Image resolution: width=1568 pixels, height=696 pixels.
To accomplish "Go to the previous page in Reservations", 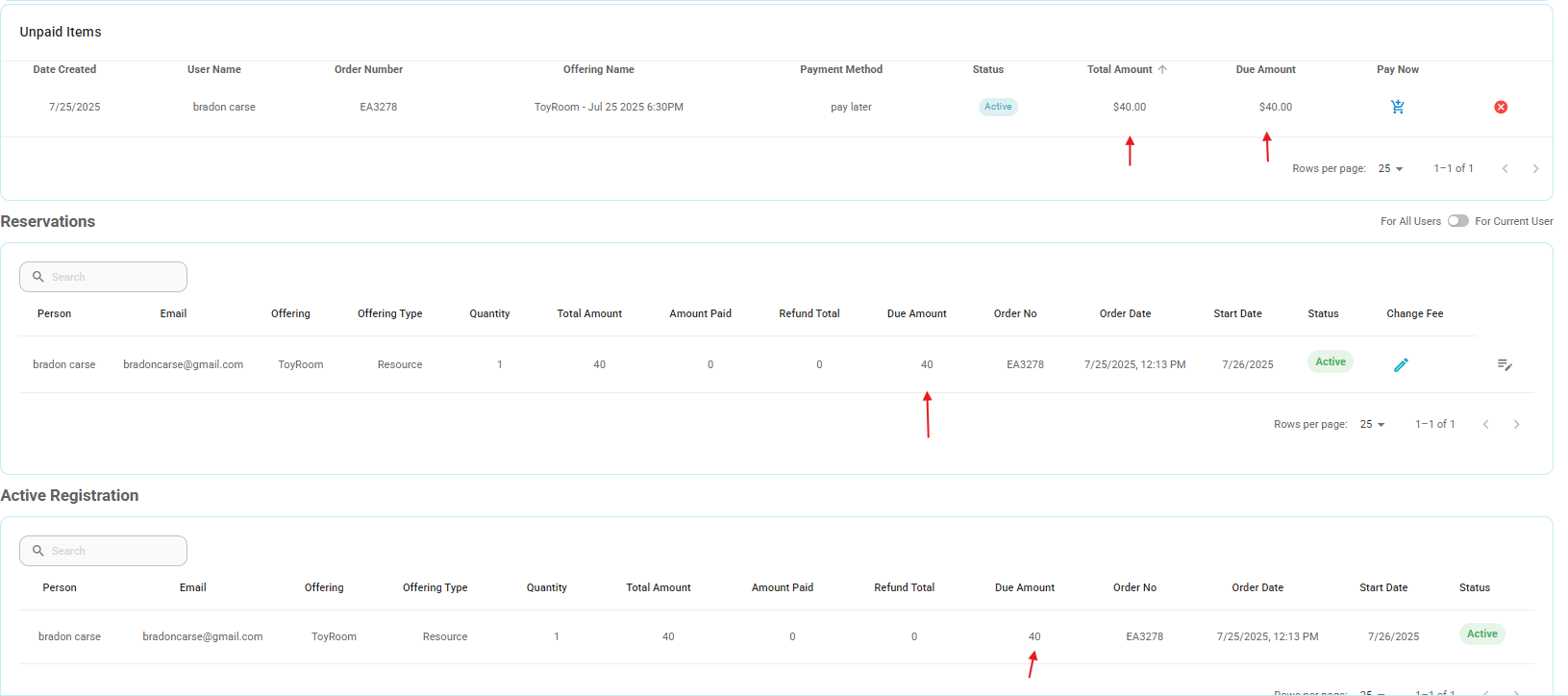I will (x=1485, y=424).
